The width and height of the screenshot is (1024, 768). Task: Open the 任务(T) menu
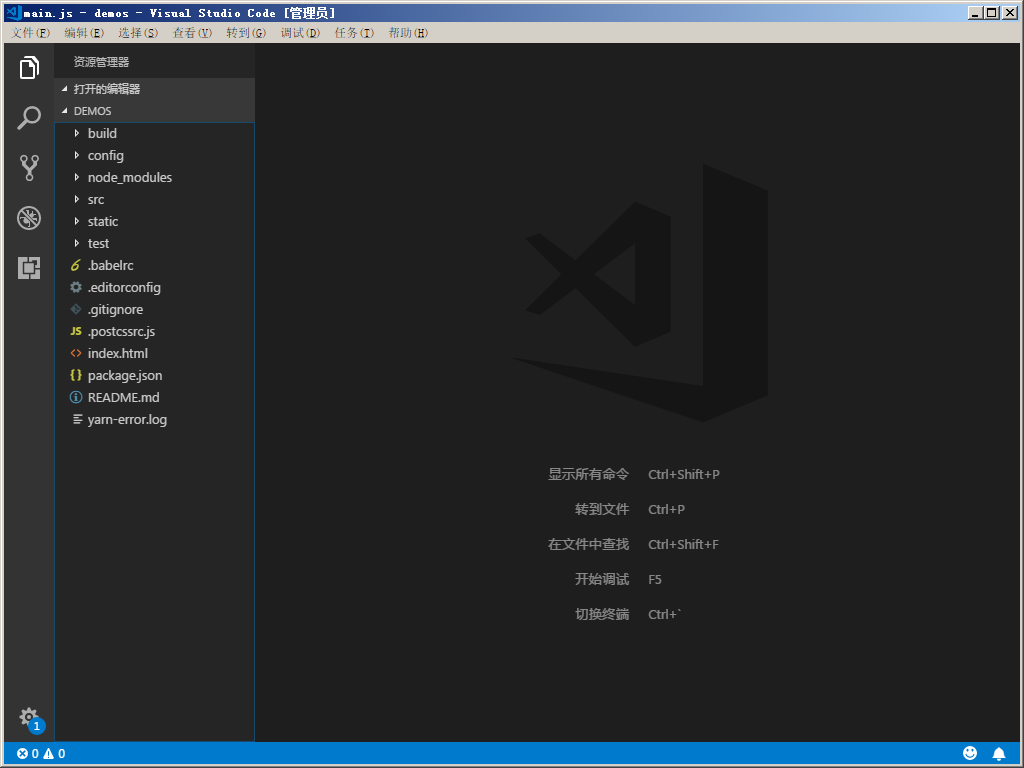click(354, 33)
